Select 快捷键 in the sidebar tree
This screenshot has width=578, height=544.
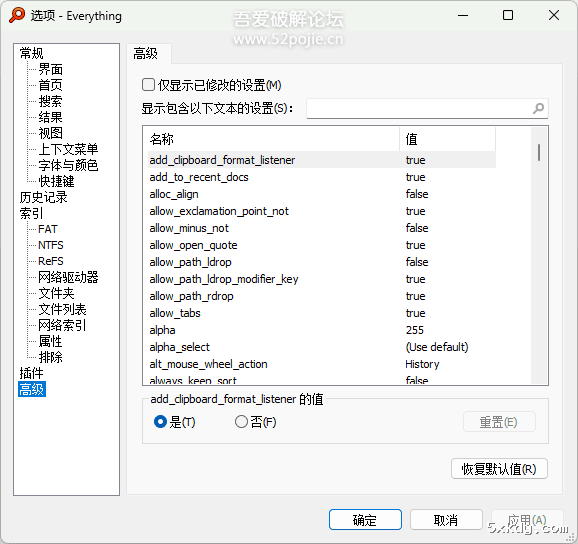point(56,181)
